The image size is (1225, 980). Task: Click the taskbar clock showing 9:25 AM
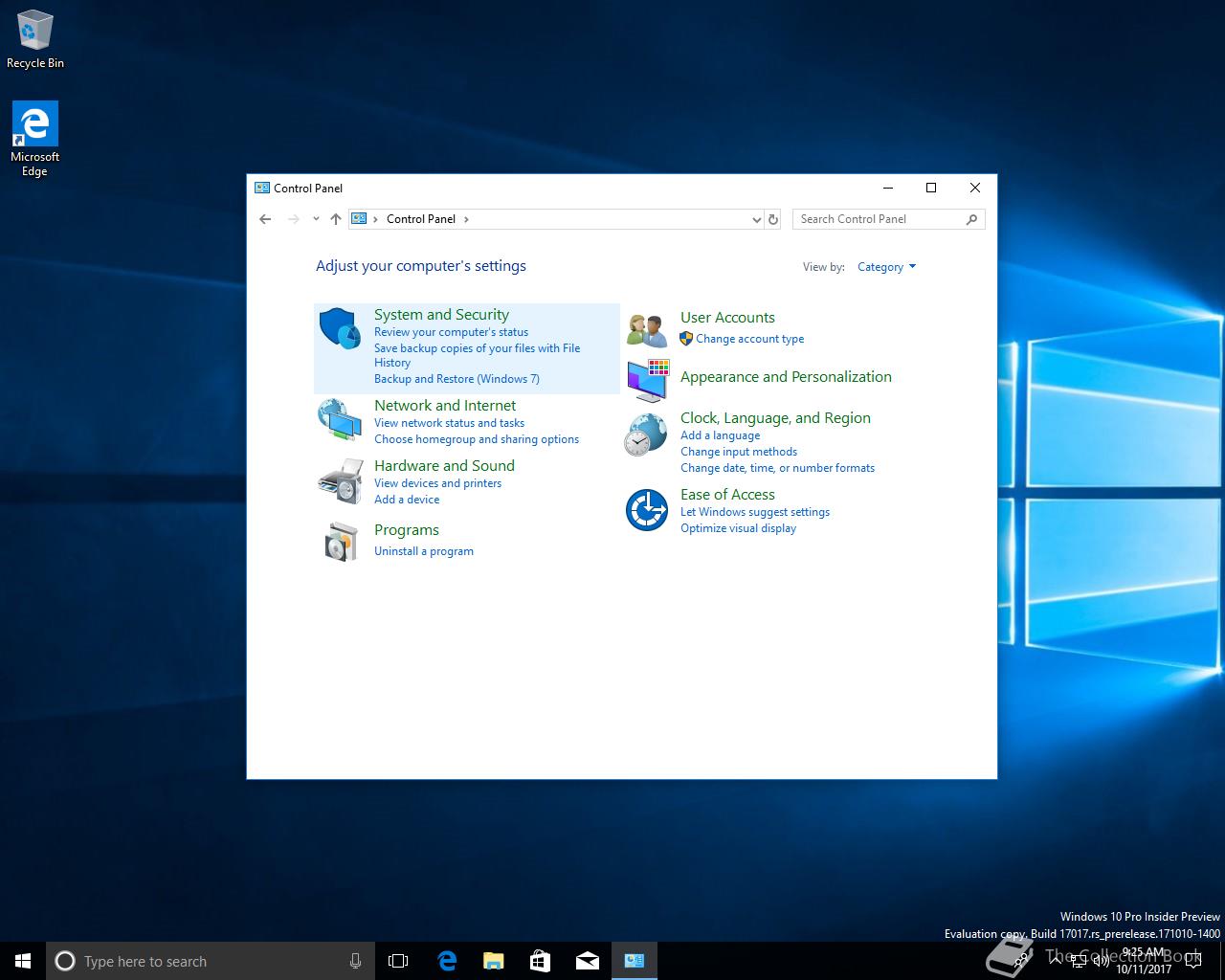pos(1143,960)
